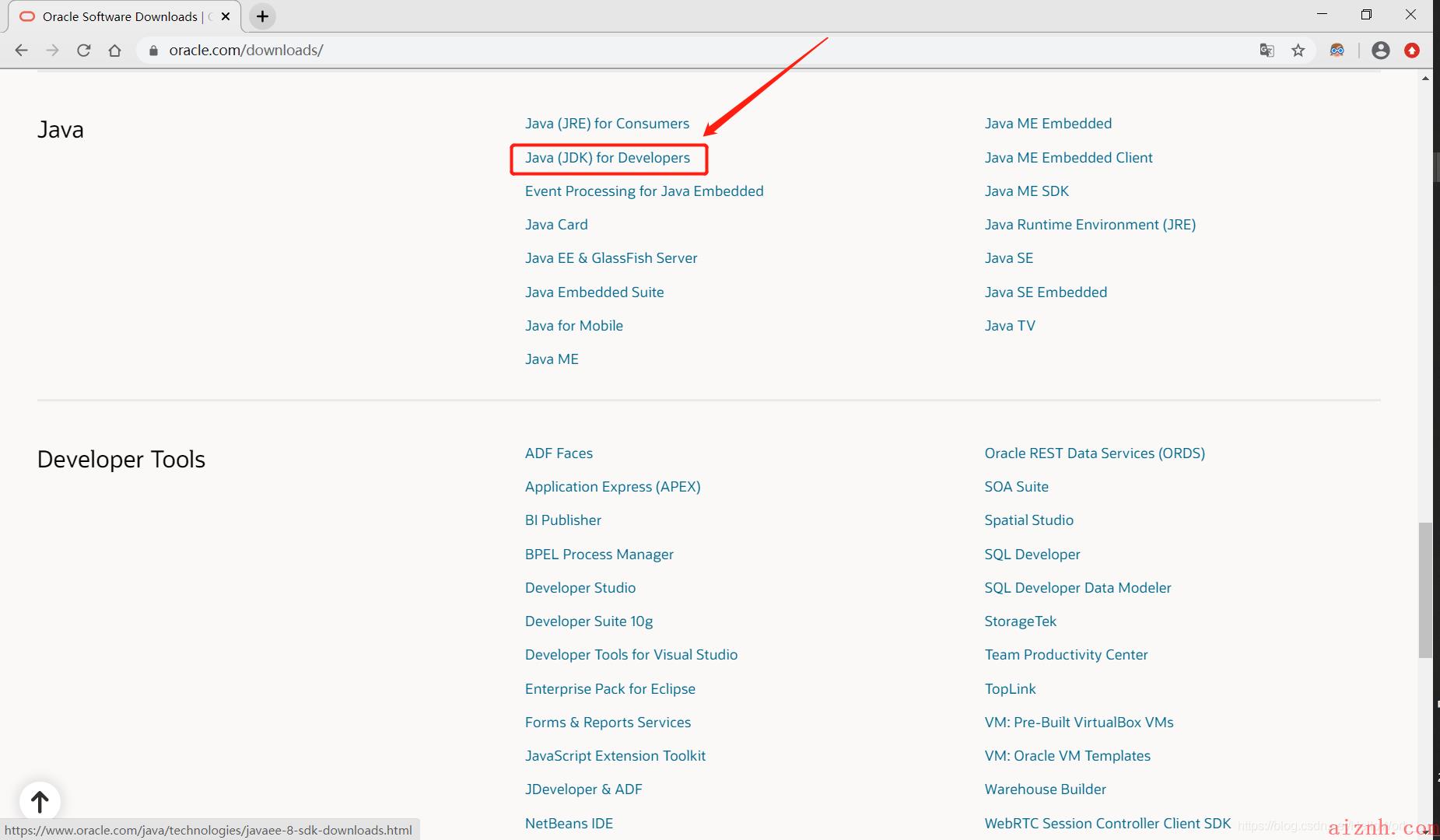
Task: Click the TopLink link
Action: (x=1010, y=689)
